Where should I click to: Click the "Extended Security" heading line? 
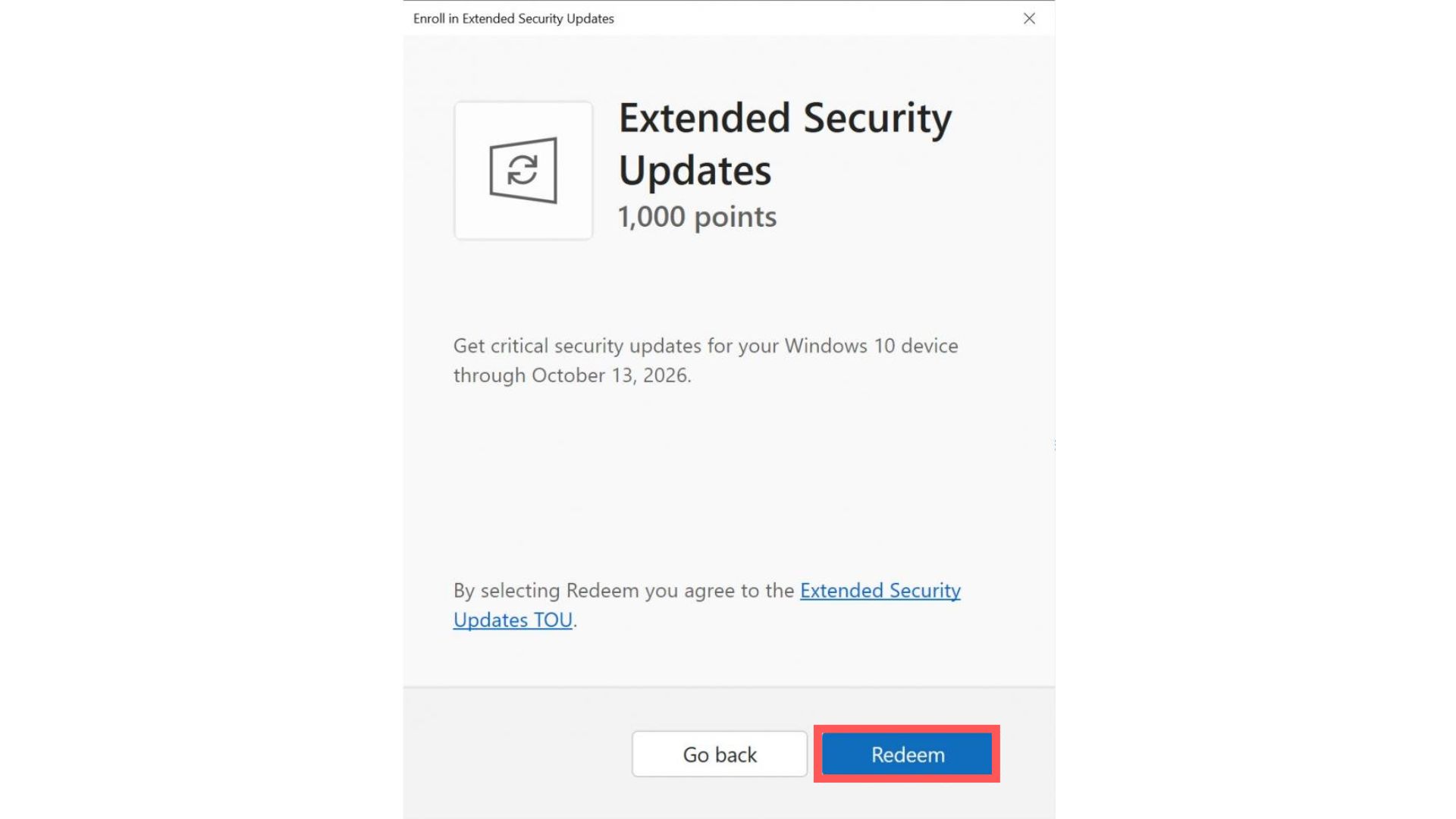(x=785, y=118)
